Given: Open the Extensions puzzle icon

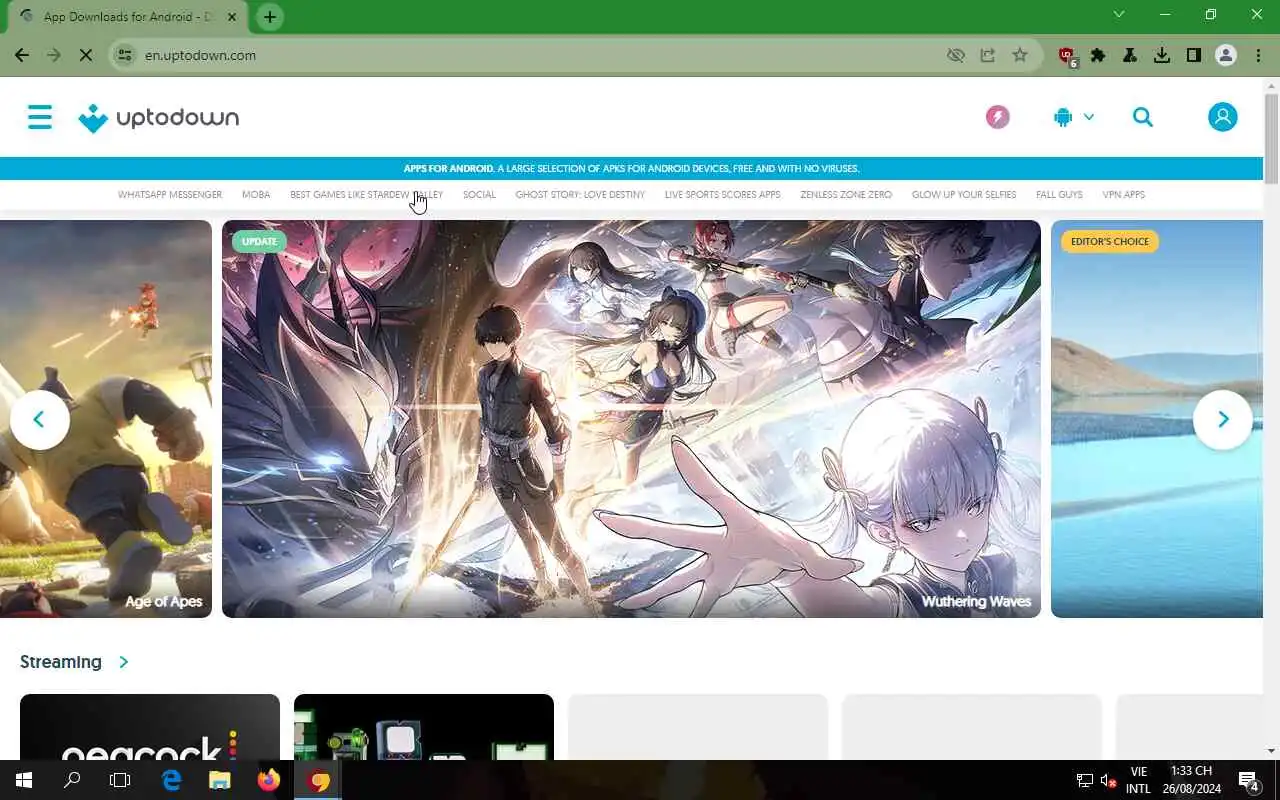Looking at the screenshot, I should point(1098,55).
